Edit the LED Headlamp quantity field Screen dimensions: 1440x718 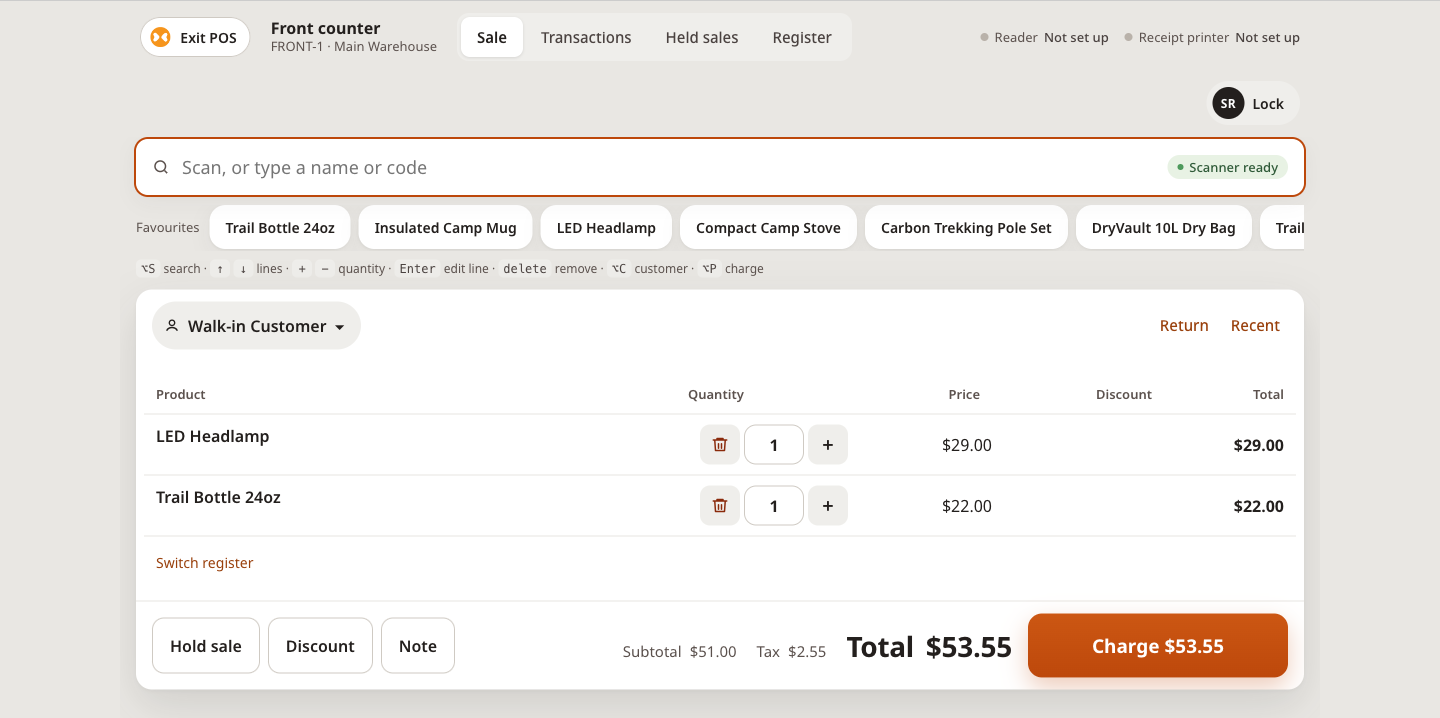point(774,445)
